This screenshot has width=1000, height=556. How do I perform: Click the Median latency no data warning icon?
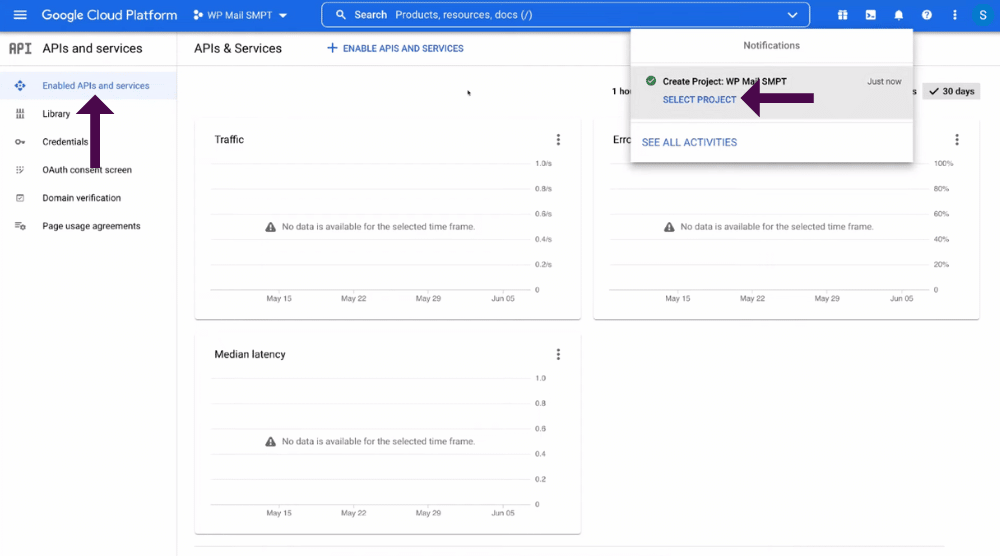point(270,441)
